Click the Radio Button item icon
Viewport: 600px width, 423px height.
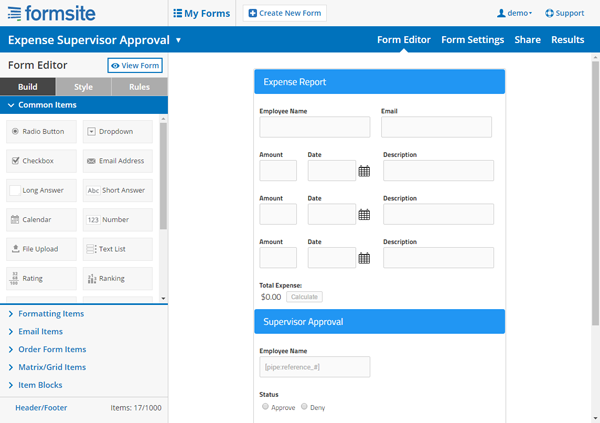pos(14,131)
